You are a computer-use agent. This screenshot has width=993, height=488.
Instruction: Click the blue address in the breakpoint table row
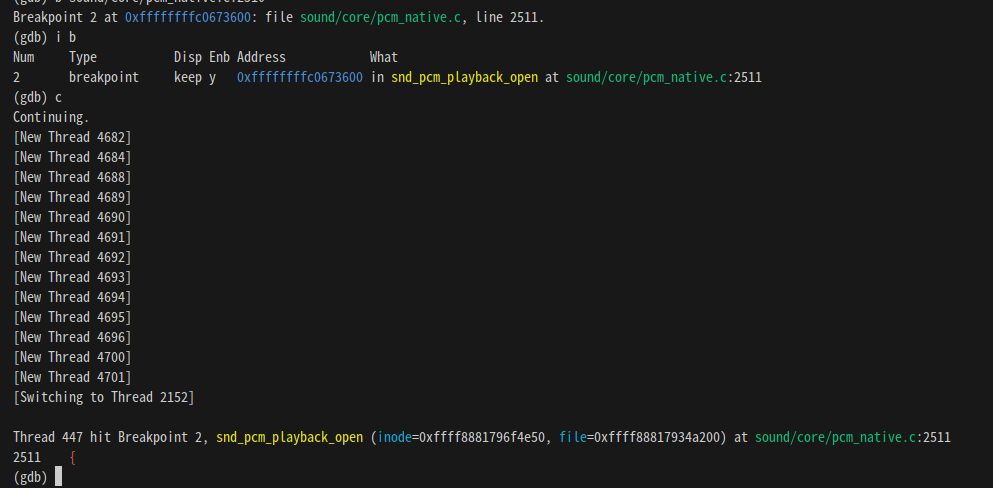[300, 78]
